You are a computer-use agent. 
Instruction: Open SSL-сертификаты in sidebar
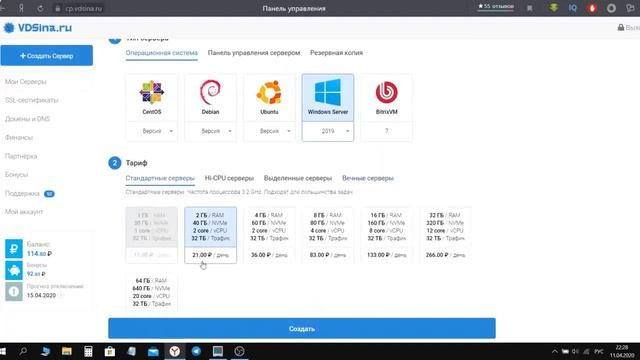[x=31, y=100]
